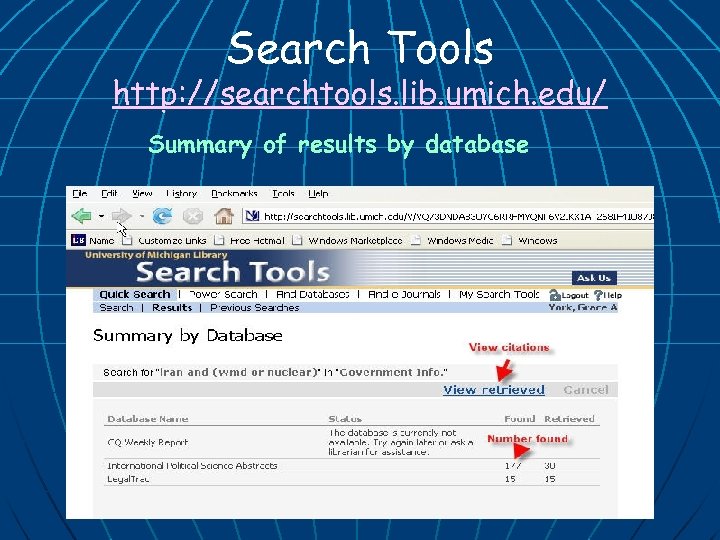Click the gray Forward arrow button

[x=121, y=215]
